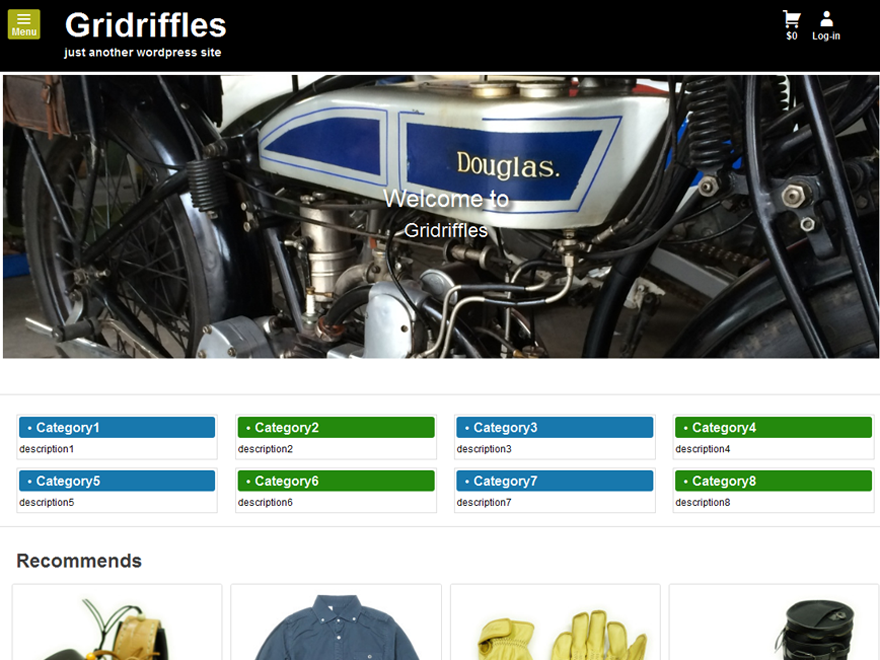Click the description8 text
The image size is (880, 660).
click(703, 502)
